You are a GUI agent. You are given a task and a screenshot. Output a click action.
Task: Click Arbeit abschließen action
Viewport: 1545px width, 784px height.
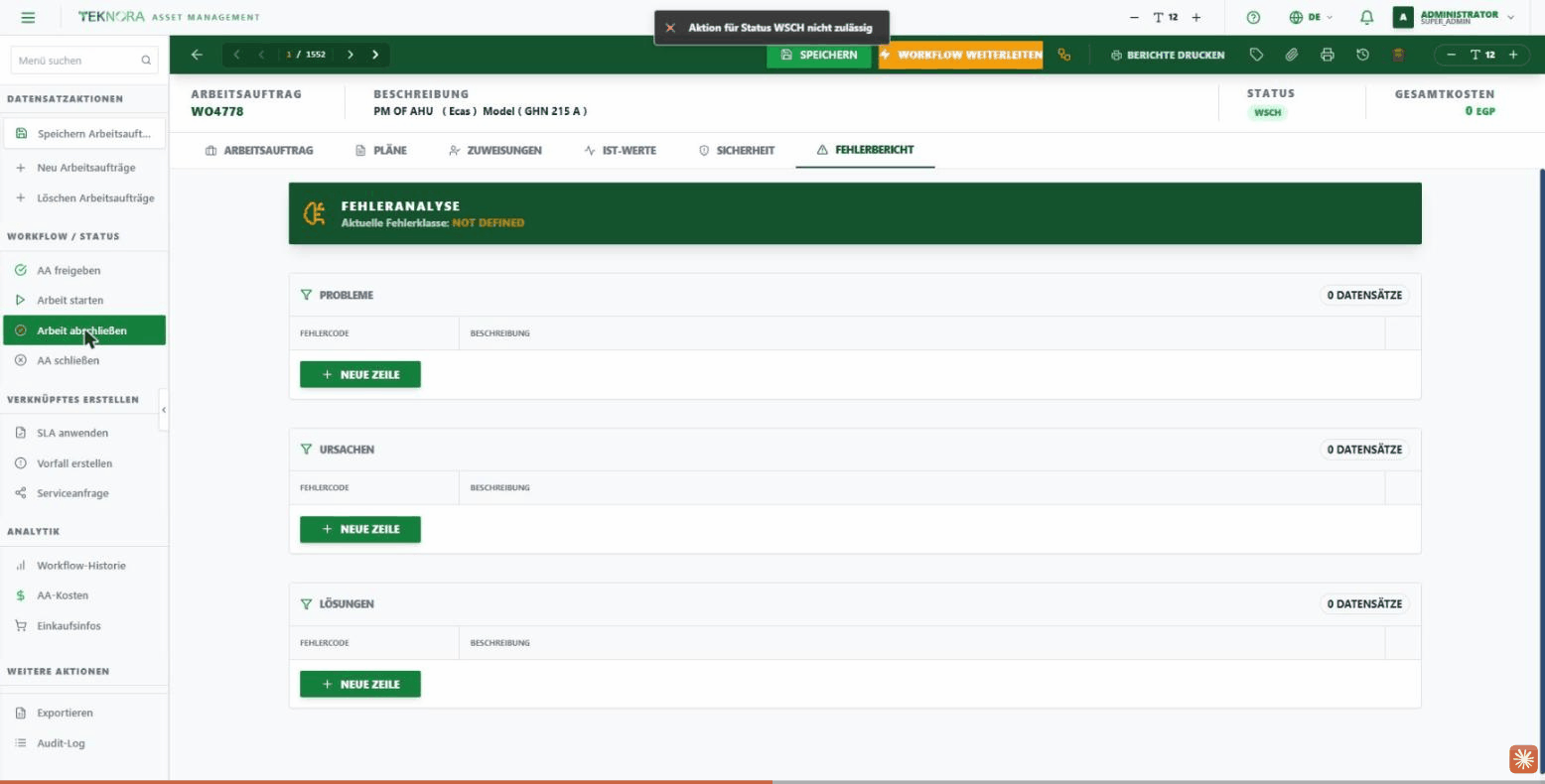[x=84, y=330]
